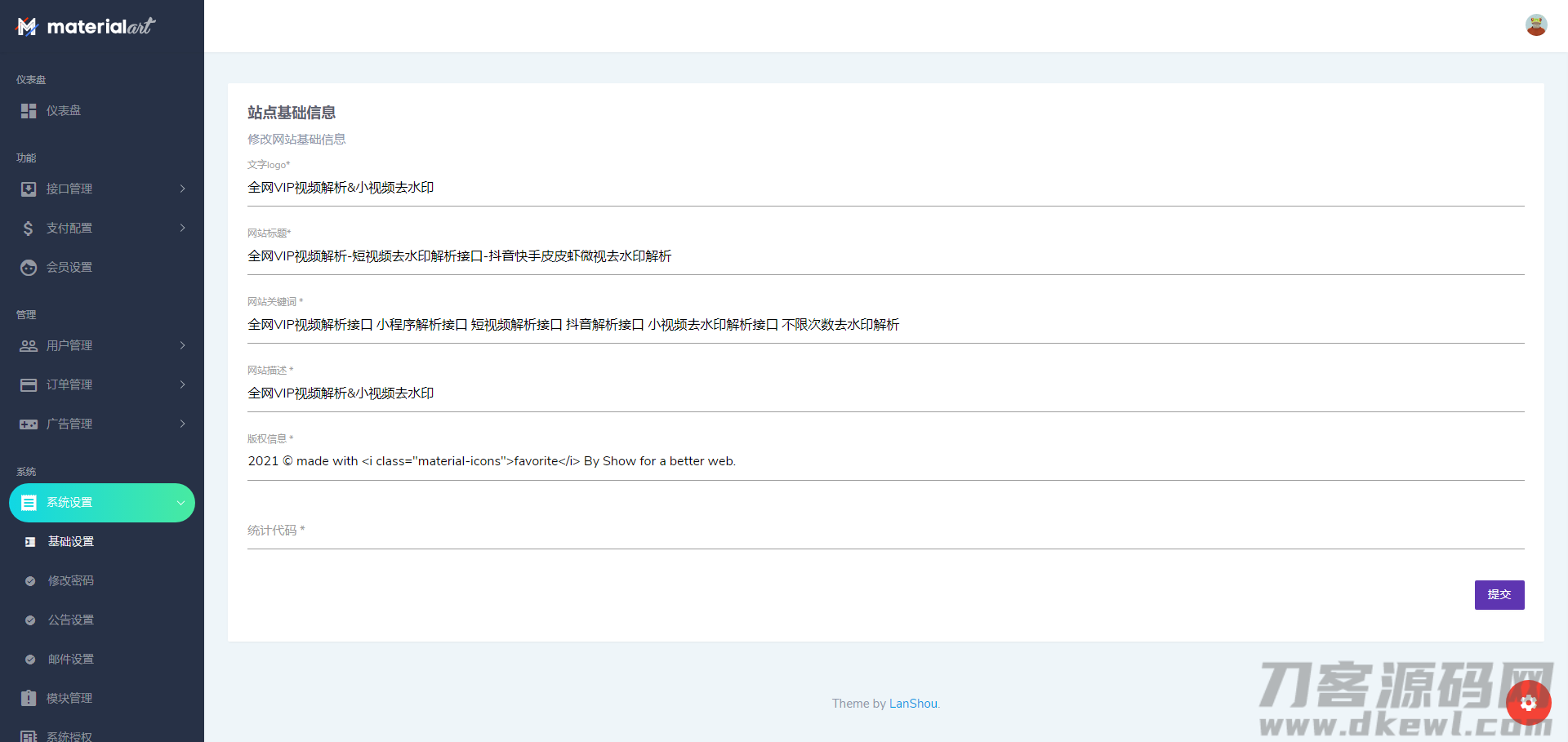Click the 订单管理 card icon
This screenshot has height=742, width=1568.
[29, 385]
